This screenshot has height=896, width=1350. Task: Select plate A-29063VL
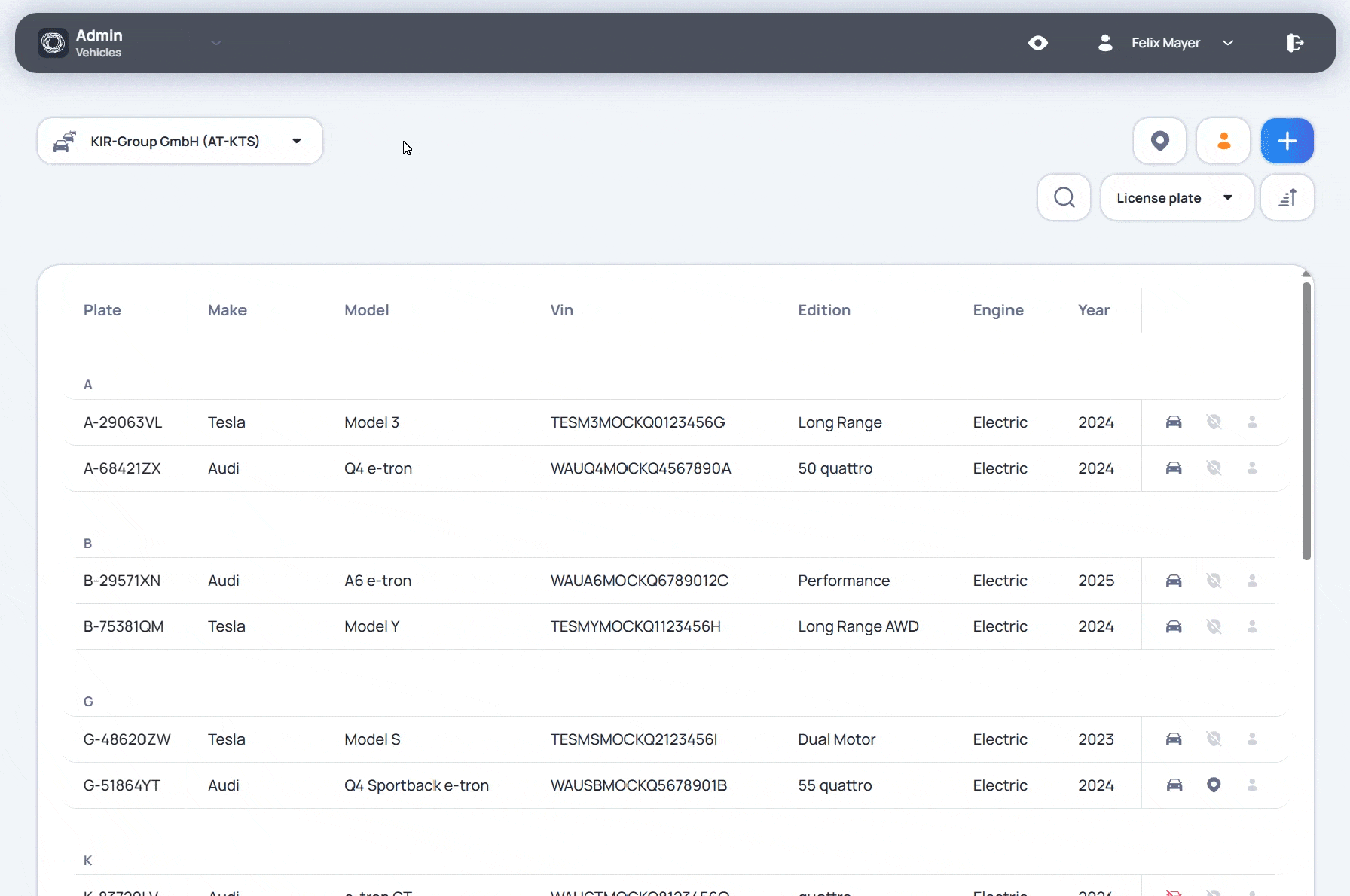pyautogui.click(x=123, y=422)
